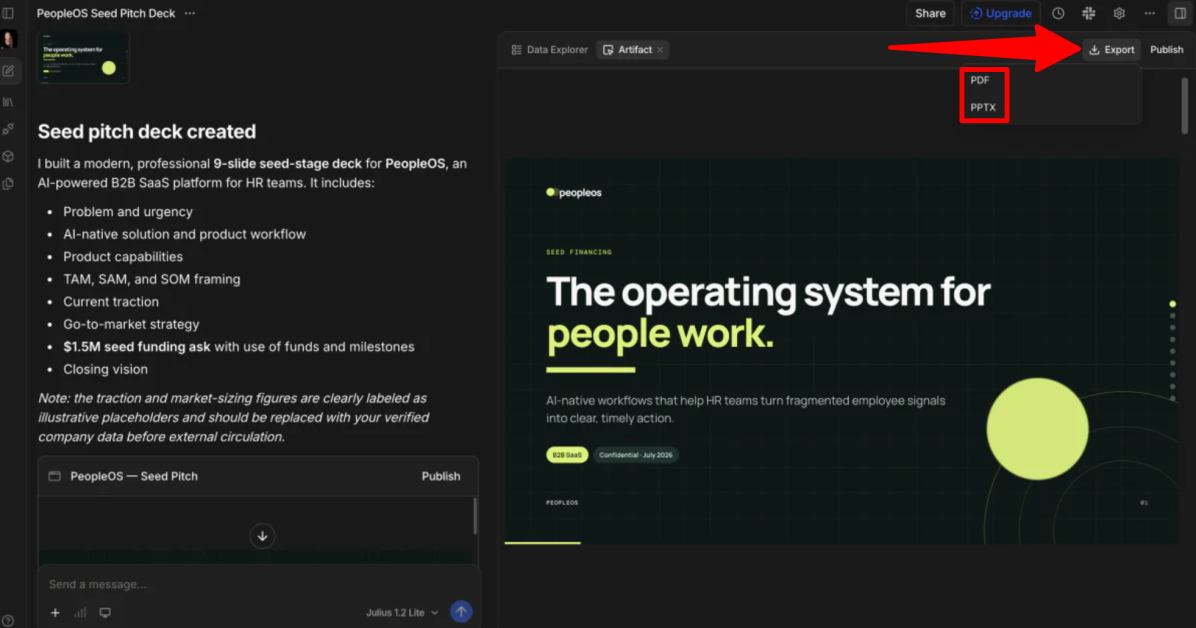Click the $1.5M seed funding ask text
The height and width of the screenshot is (628, 1196).
coord(137,346)
